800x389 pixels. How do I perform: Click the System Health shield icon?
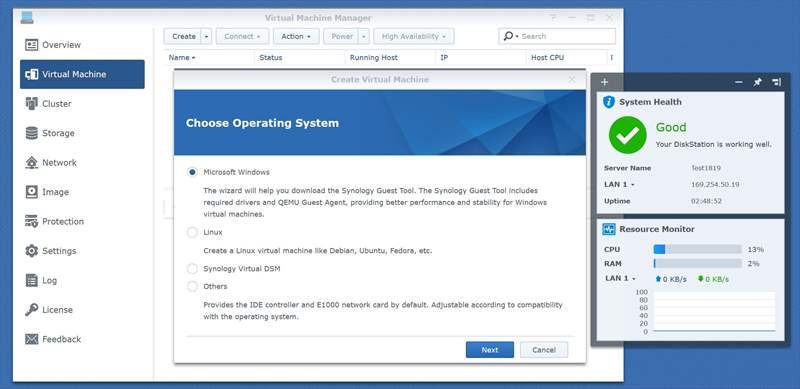609,102
